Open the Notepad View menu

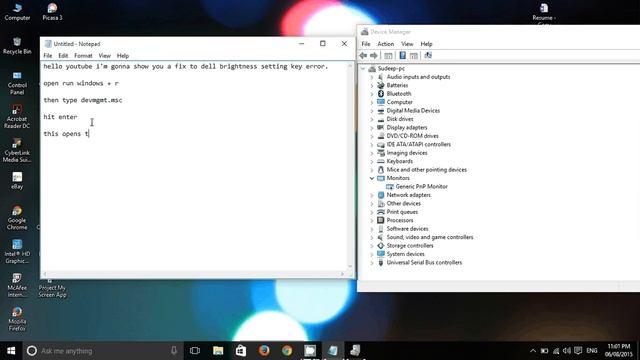tap(104, 56)
